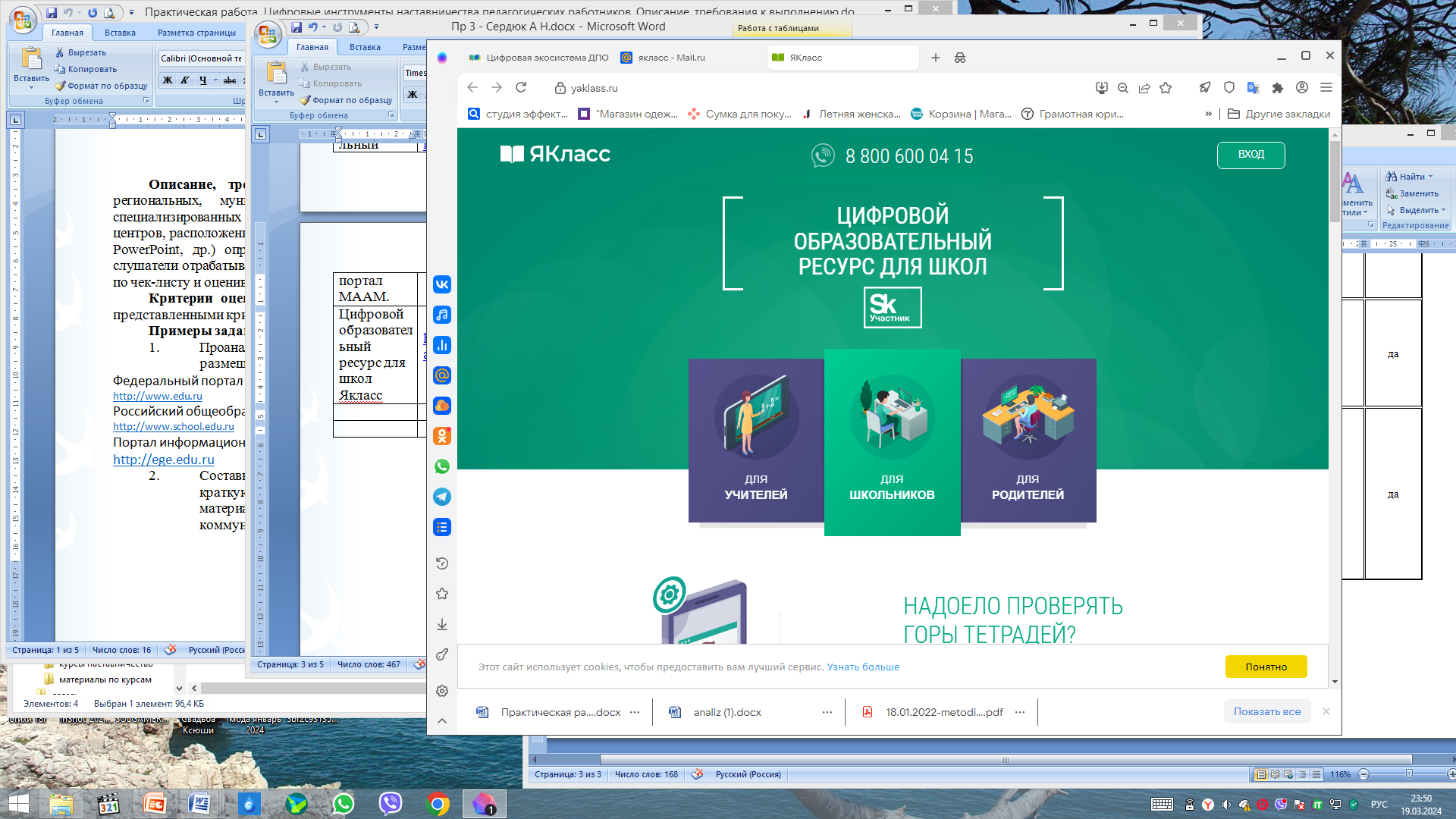1456x819 pixels.
Task: Open browser history in the sidebar
Action: coord(442,563)
